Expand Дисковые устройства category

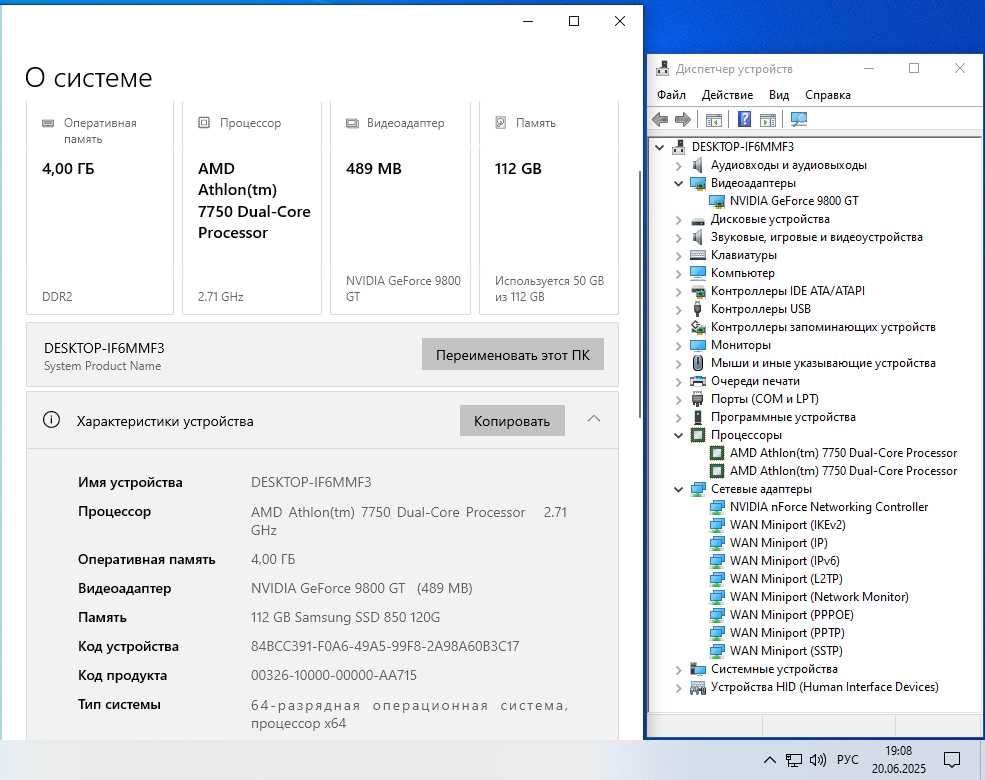678,220
